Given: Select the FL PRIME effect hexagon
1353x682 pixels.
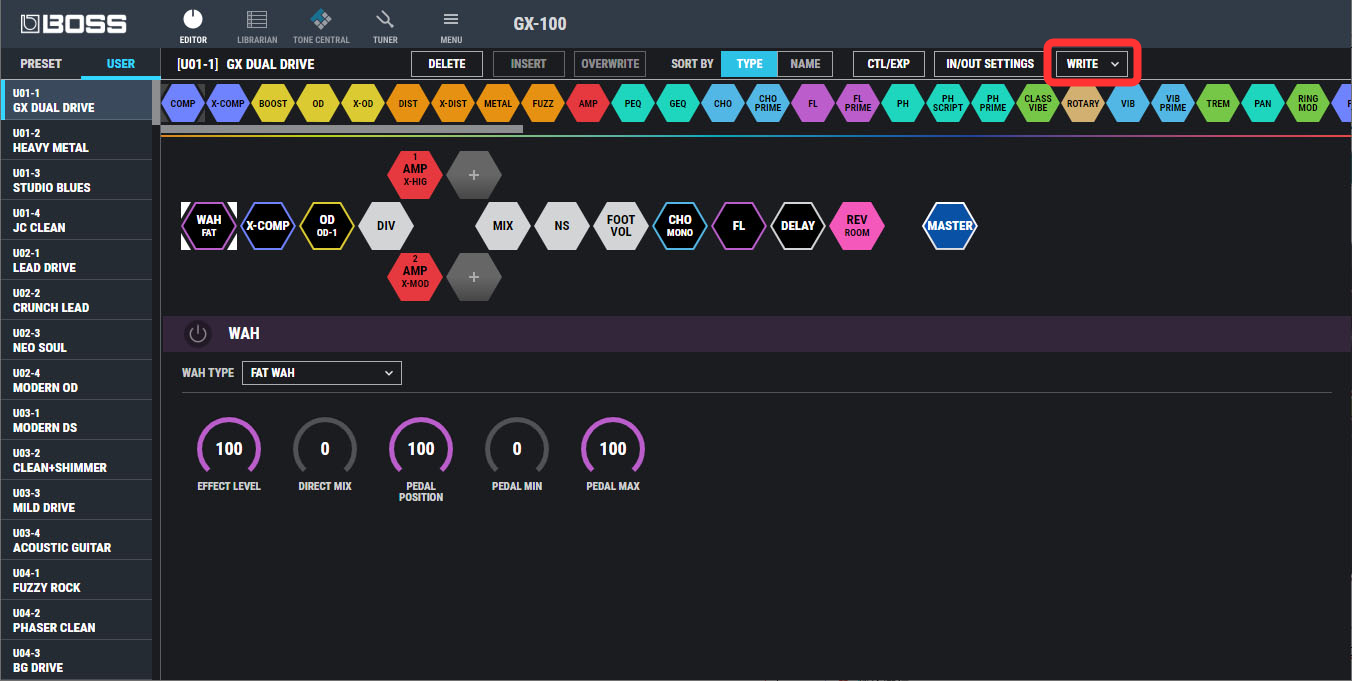Looking at the screenshot, I should click(858, 103).
